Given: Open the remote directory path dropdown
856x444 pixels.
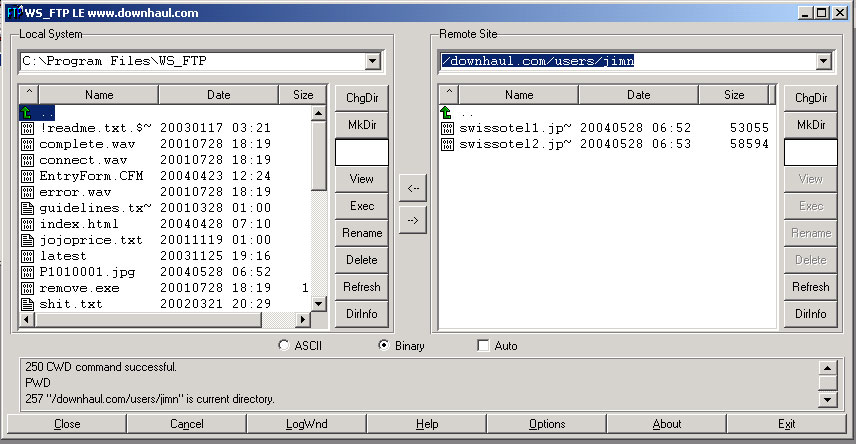Looking at the screenshot, I should click(x=824, y=61).
